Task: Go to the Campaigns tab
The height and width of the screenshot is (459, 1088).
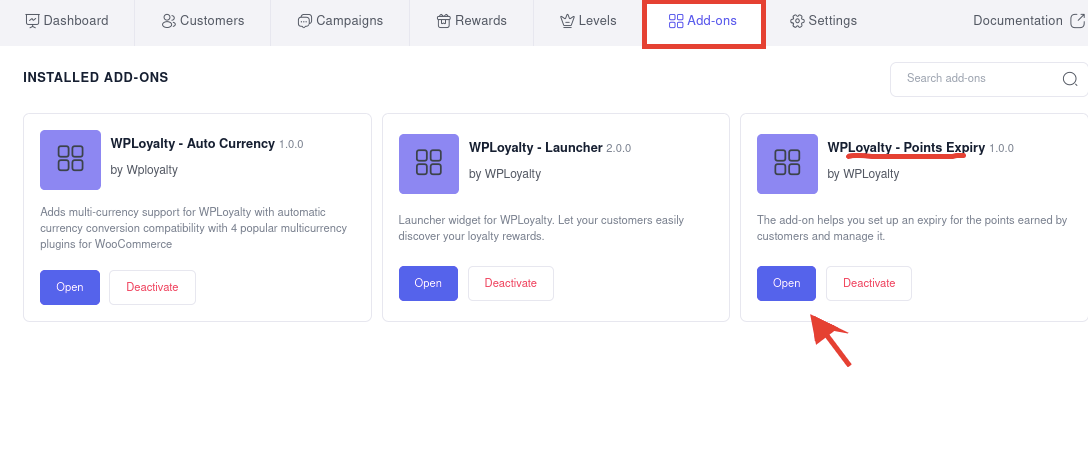Action: (x=340, y=21)
